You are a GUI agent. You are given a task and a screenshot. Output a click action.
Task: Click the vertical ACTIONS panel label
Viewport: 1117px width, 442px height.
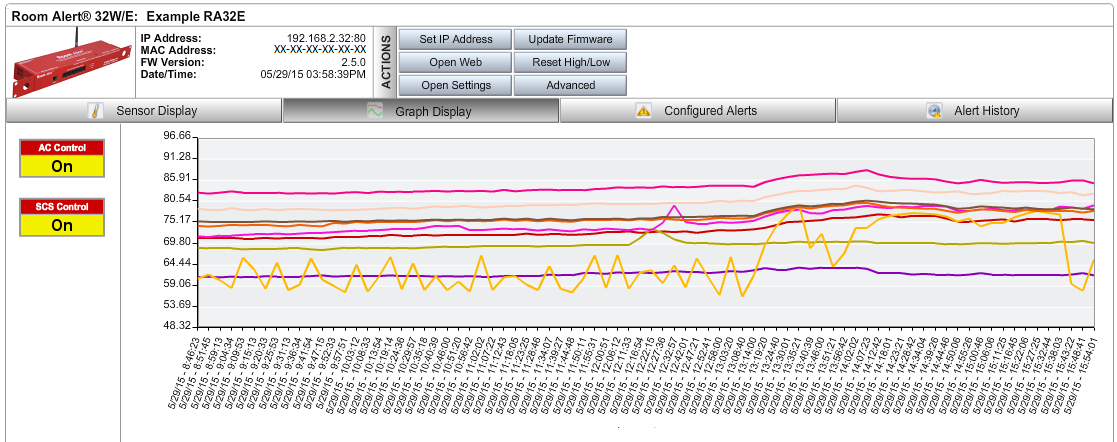tap(386, 62)
